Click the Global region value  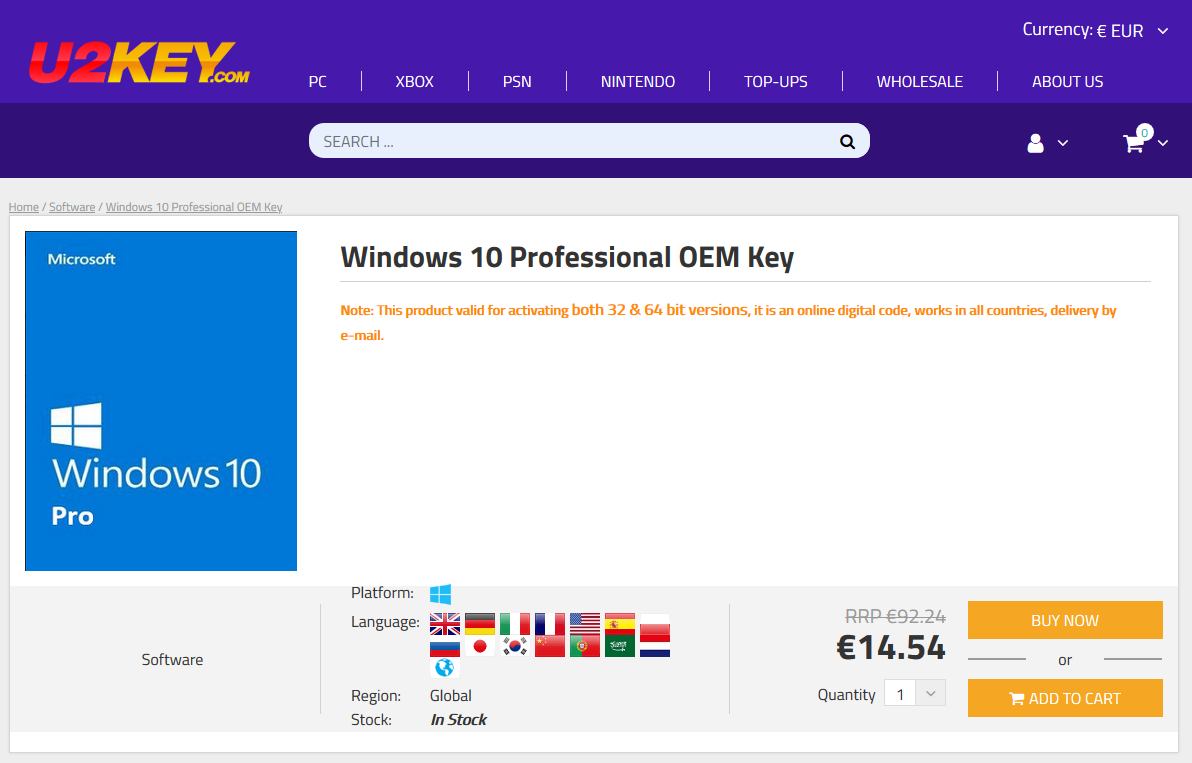451,695
